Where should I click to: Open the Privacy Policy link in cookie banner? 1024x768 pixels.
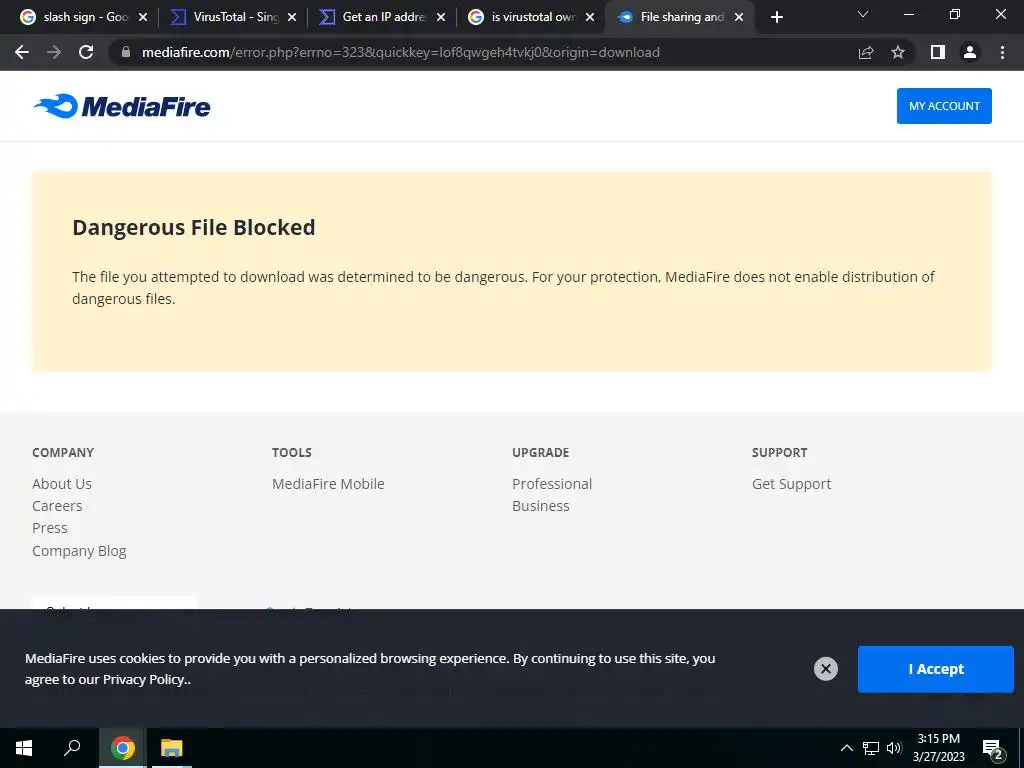[144, 679]
